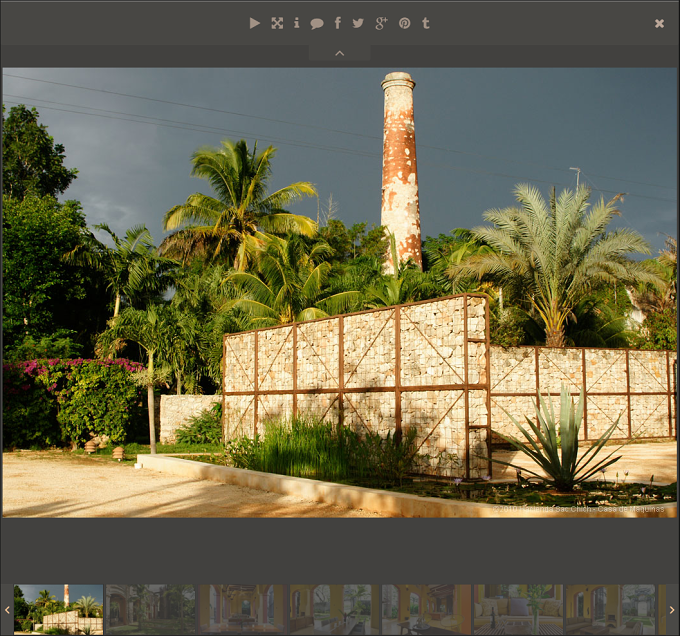The image size is (680, 636).
Task: Click the main photo of the chimney
Action: coord(340,293)
